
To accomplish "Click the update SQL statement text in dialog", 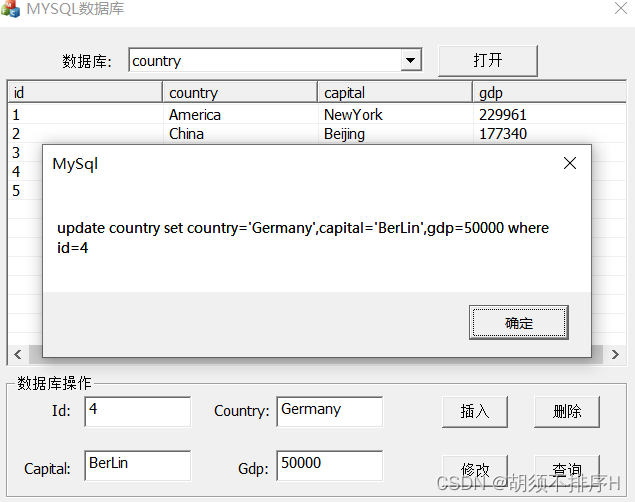I will tap(303, 238).
